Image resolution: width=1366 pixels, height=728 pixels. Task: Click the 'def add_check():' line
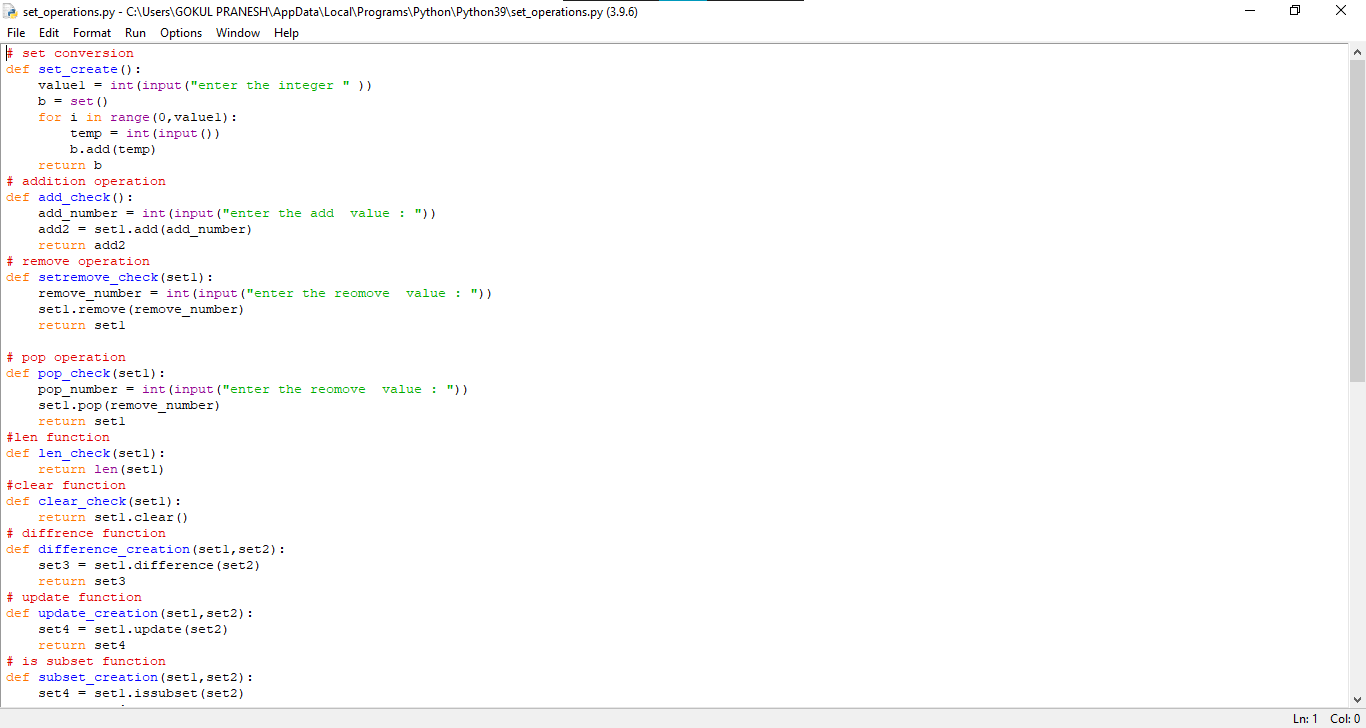coord(70,197)
